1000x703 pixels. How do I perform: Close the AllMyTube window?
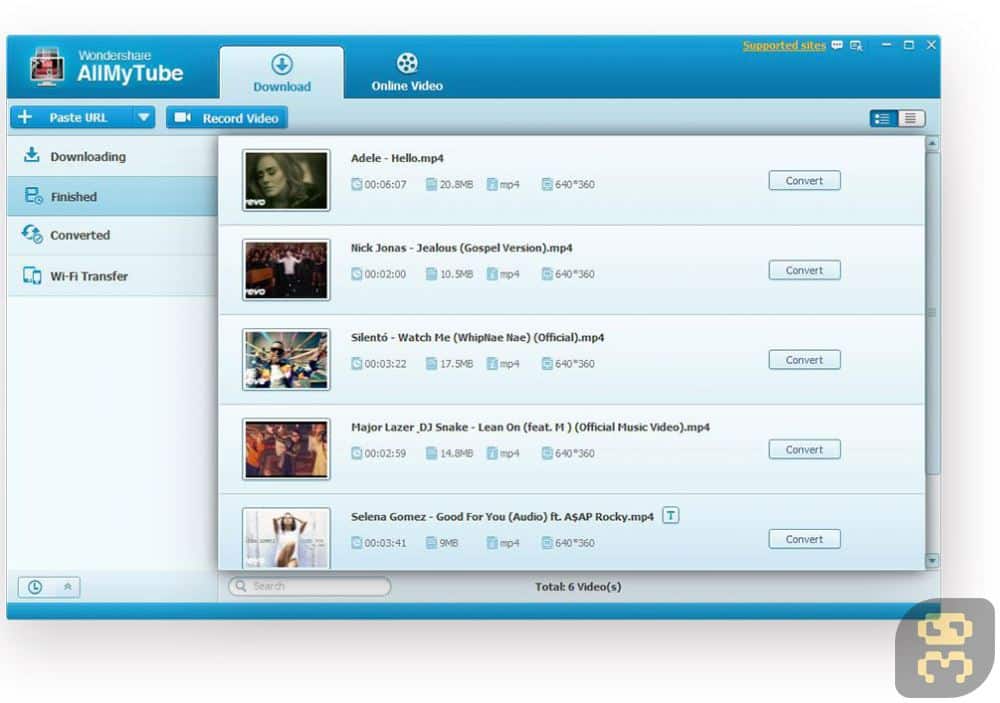pyautogui.click(x=931, y=45)
